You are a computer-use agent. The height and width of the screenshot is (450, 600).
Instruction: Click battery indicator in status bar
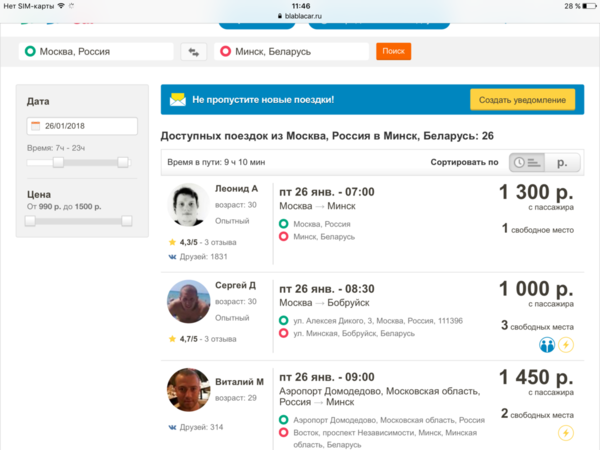pos(589,6)
